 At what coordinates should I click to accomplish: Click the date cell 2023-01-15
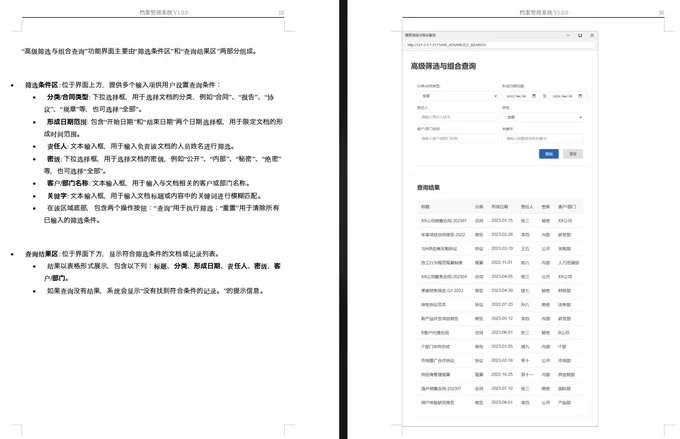[502, 221]
